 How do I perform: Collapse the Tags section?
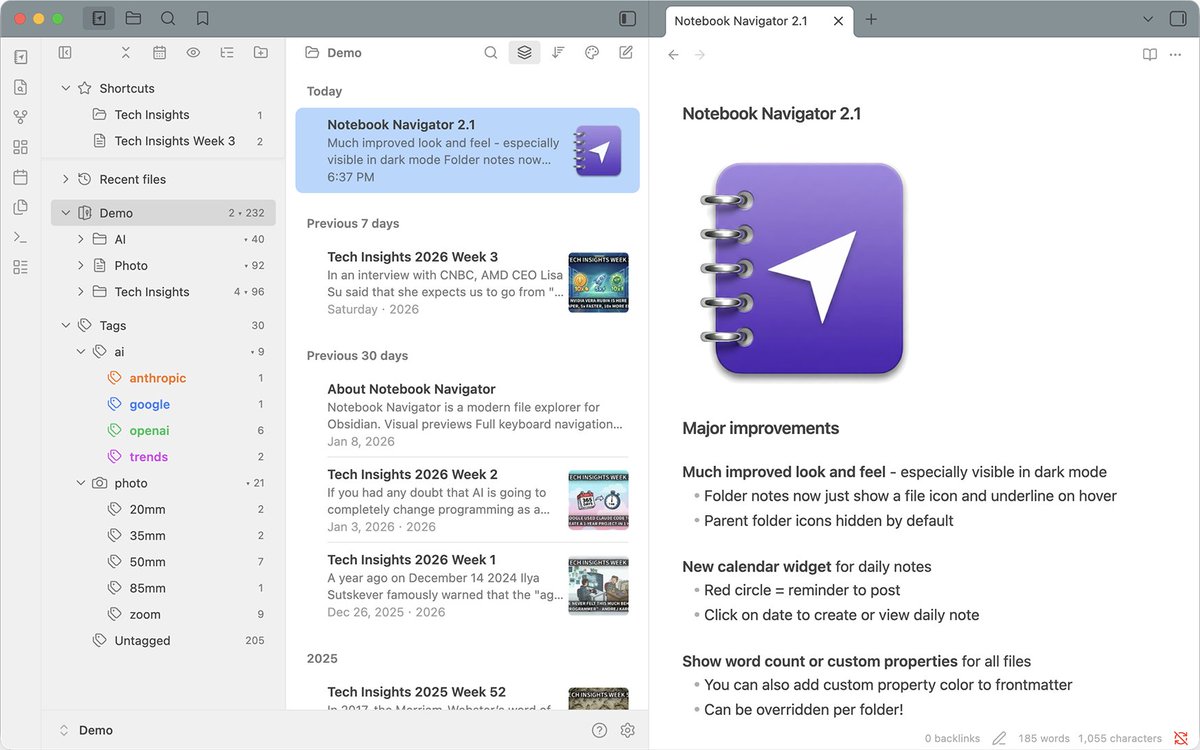tap(66, 325)
